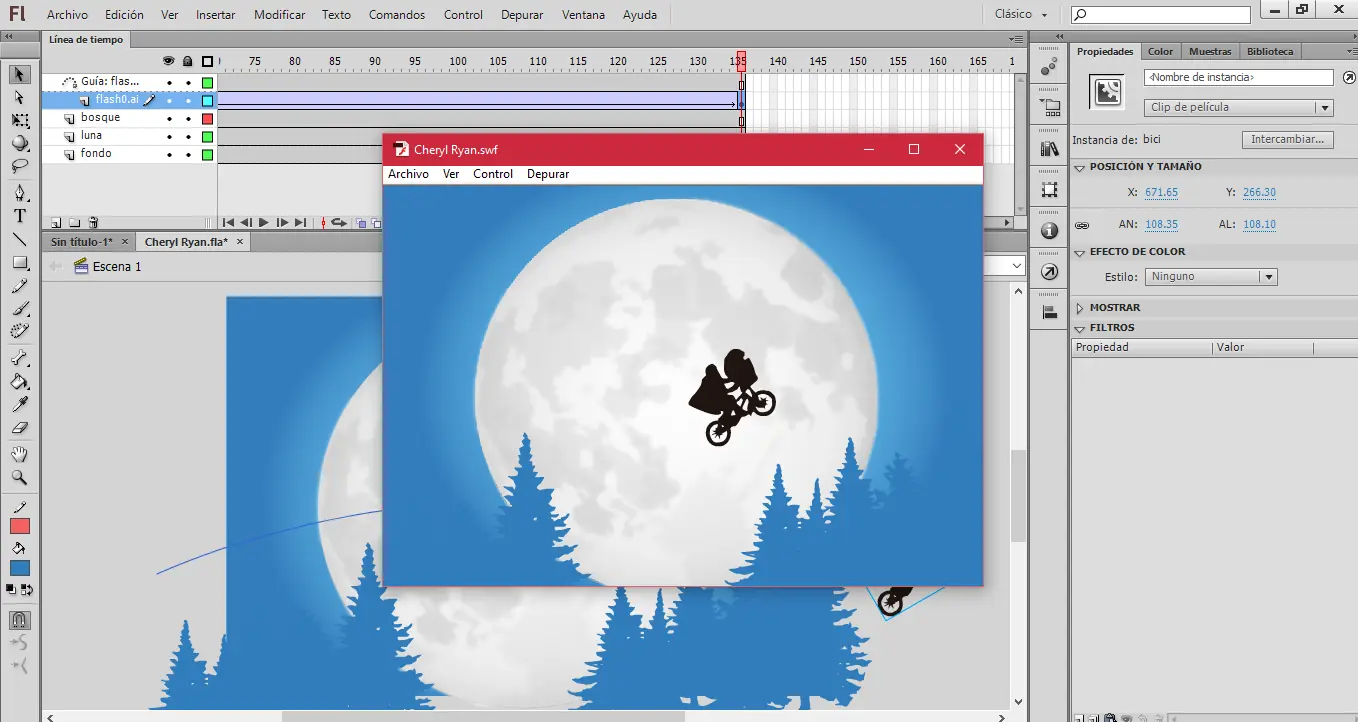Click the stage vertical scrollbar
This screenshot has width=1358, height=722.
1018,495
